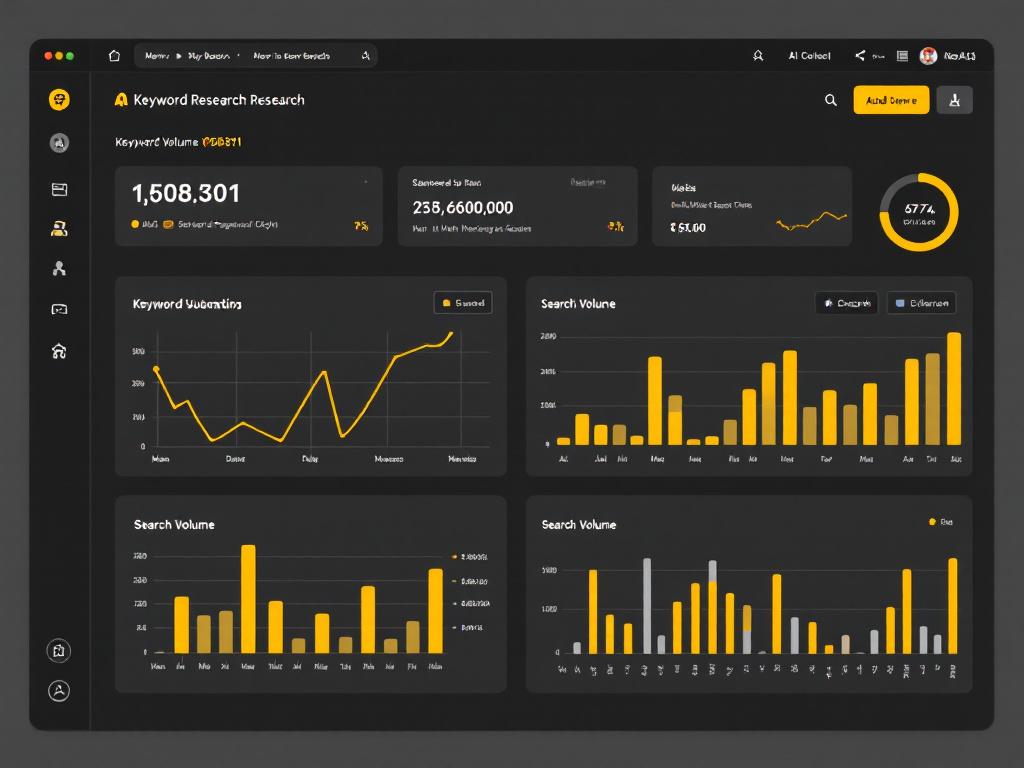1024x768 pixels.
Task: Open the image chart icon in the sidebar
Action: tap(59, 307)
